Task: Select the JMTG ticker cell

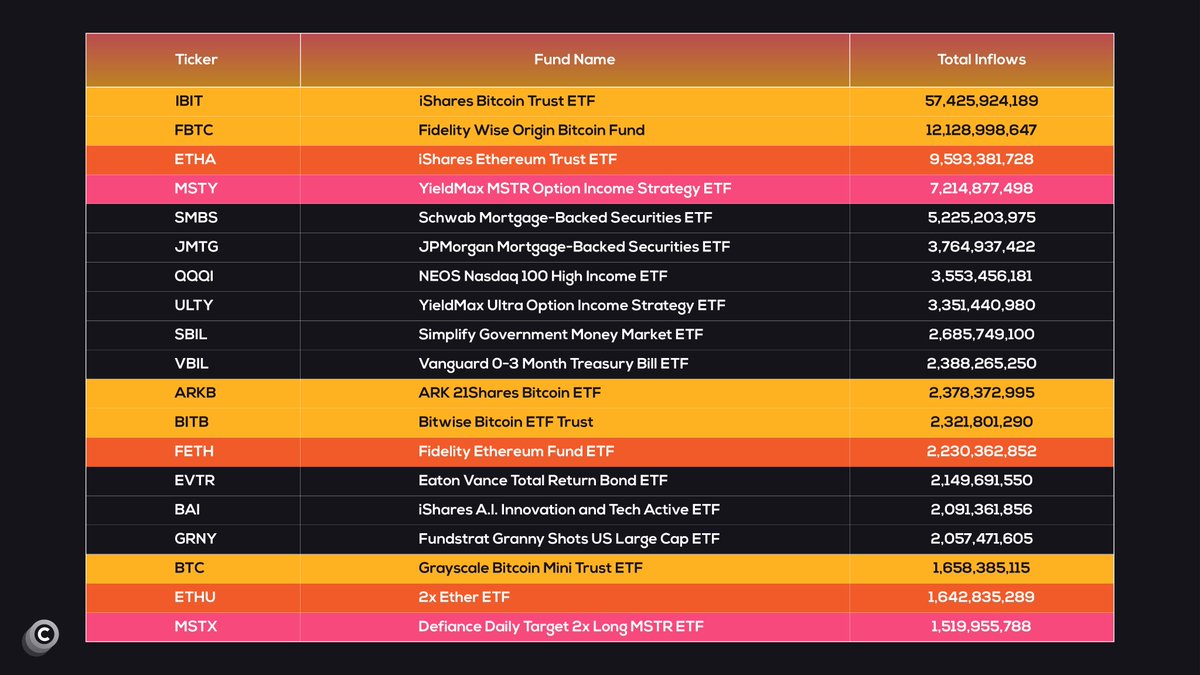Action: click(x=193, y=247)
